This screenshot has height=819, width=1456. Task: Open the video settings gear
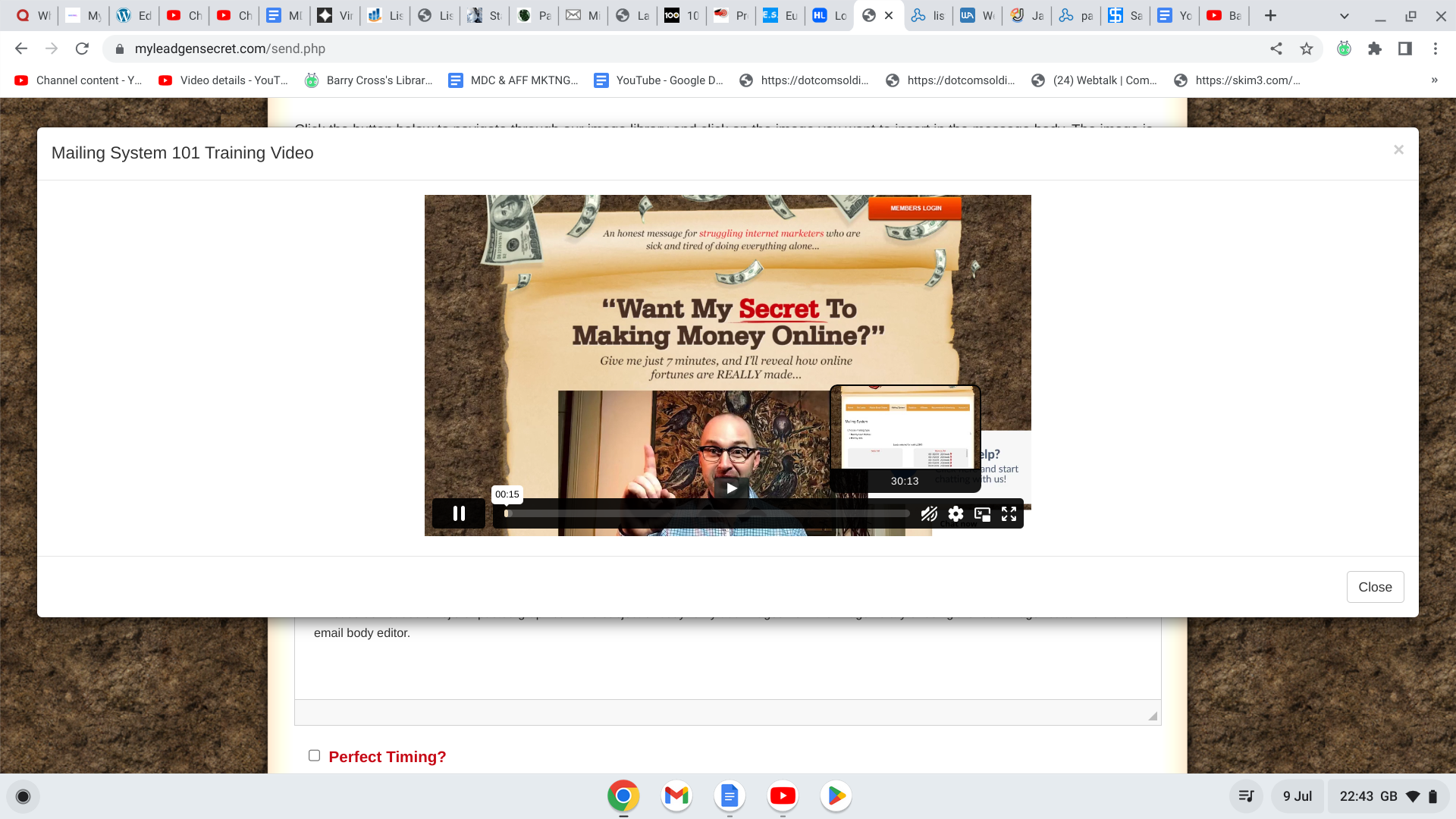coord(955,513)
